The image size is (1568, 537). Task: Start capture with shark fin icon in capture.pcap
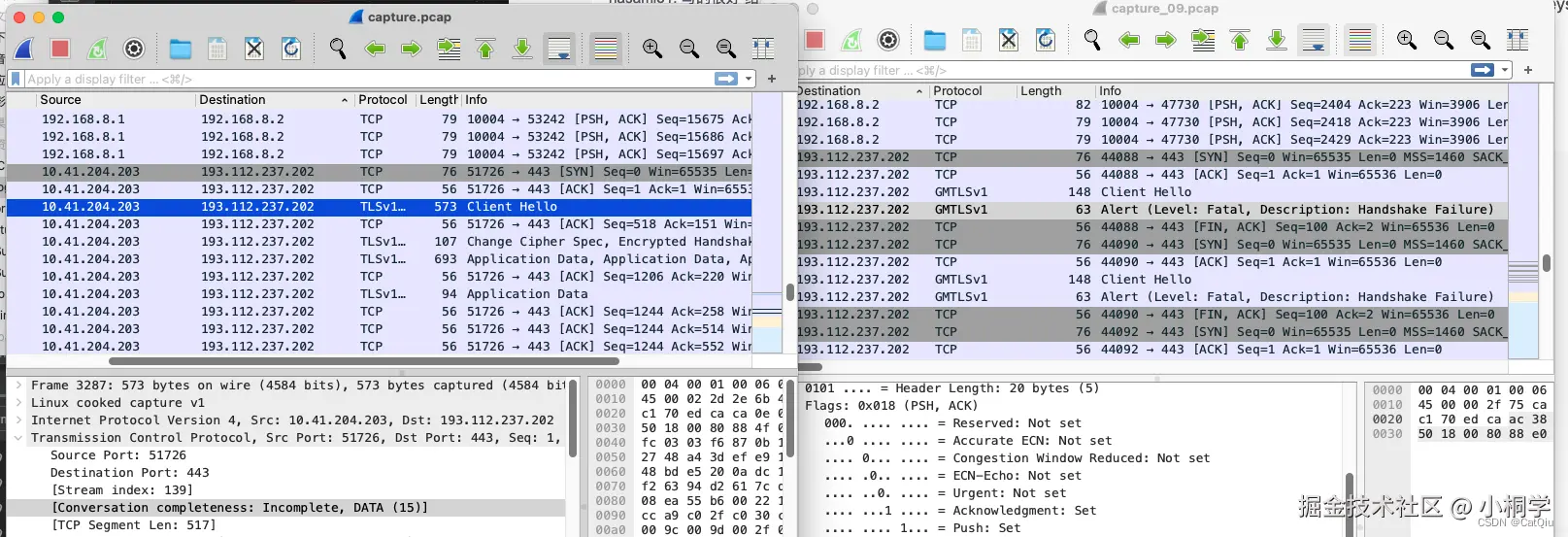coord(24,49)
